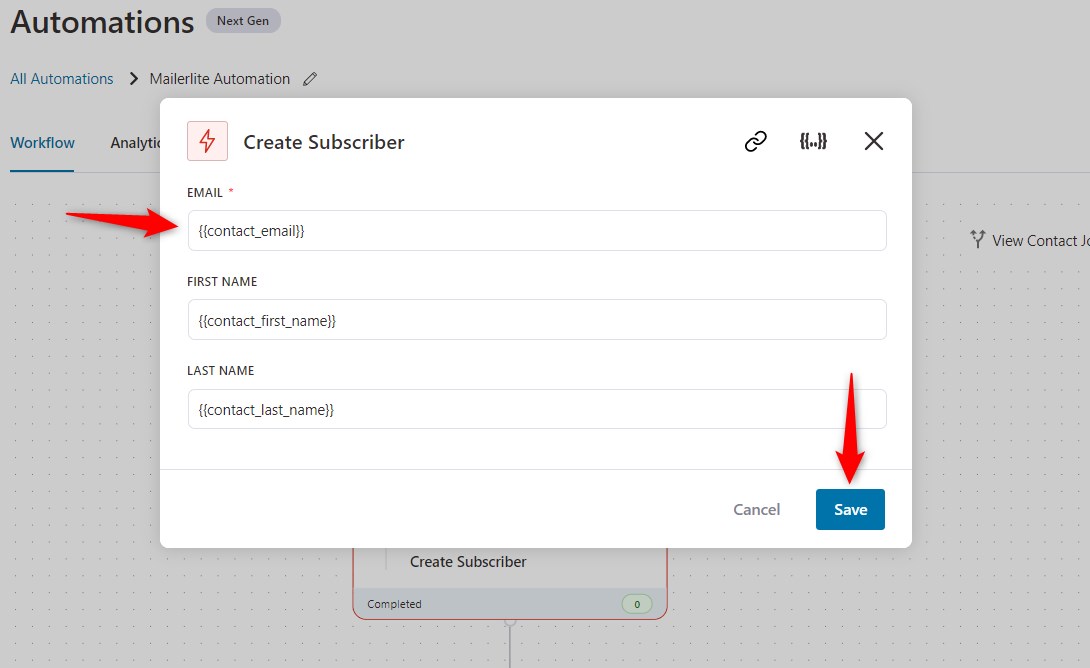The height and width of the screenshot is (668, 1090).
Task: Click the View Contact Journey icon
Action: pyautogui.click(x=977, y=240)
